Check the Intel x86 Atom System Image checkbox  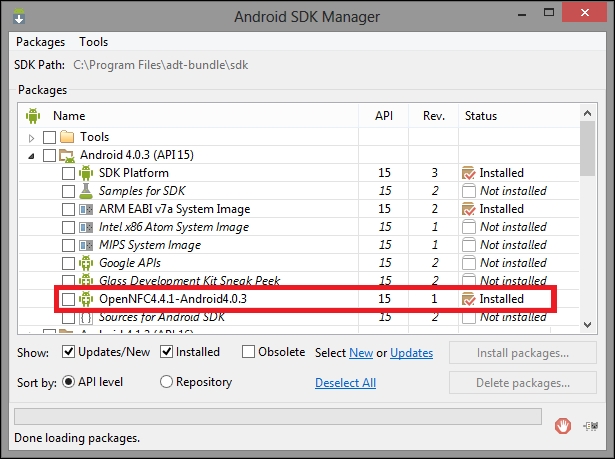[x=68, y=227]
